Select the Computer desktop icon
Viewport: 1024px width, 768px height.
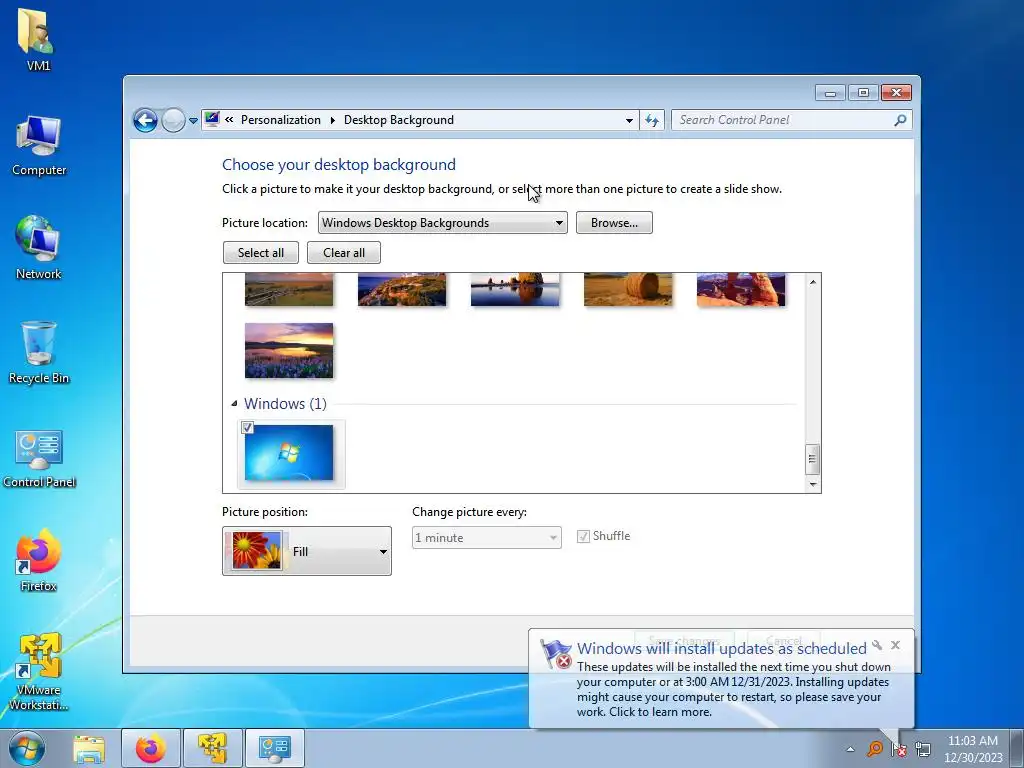pyautogui.click(x=39, y=146)
